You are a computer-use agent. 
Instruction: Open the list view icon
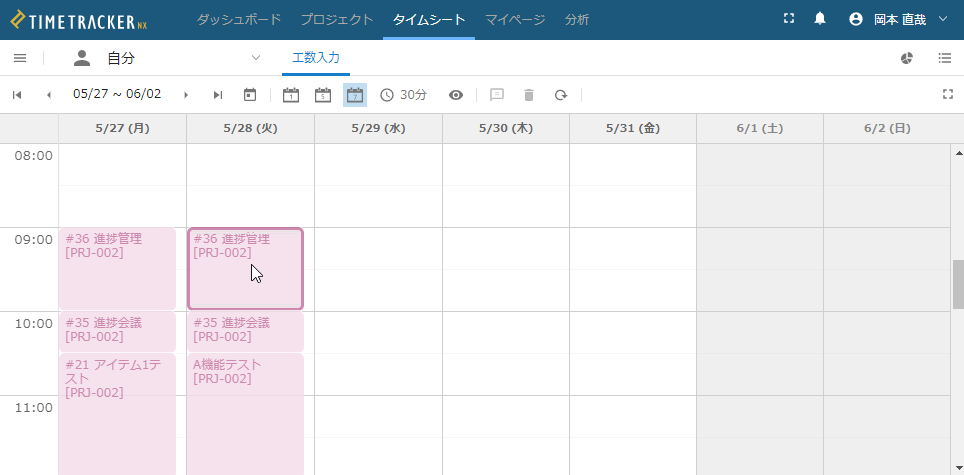pos(945,58)
